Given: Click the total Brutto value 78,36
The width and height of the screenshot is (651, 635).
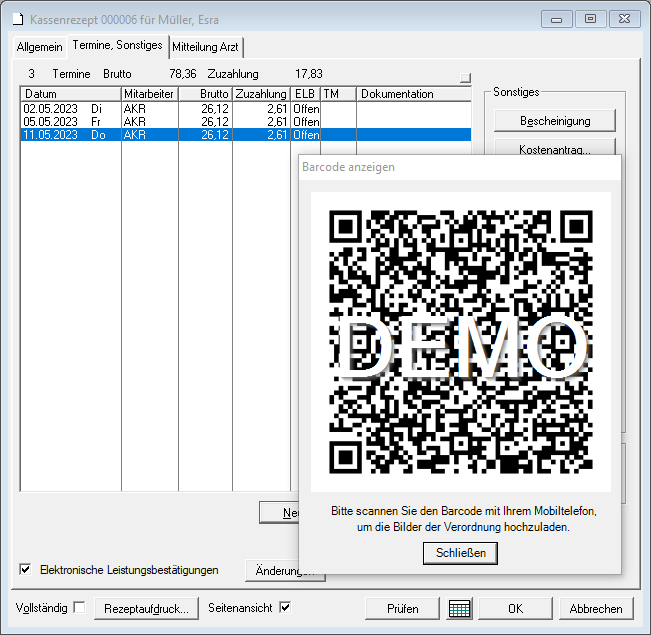Looking at the screenshot, I should [183, 74].
